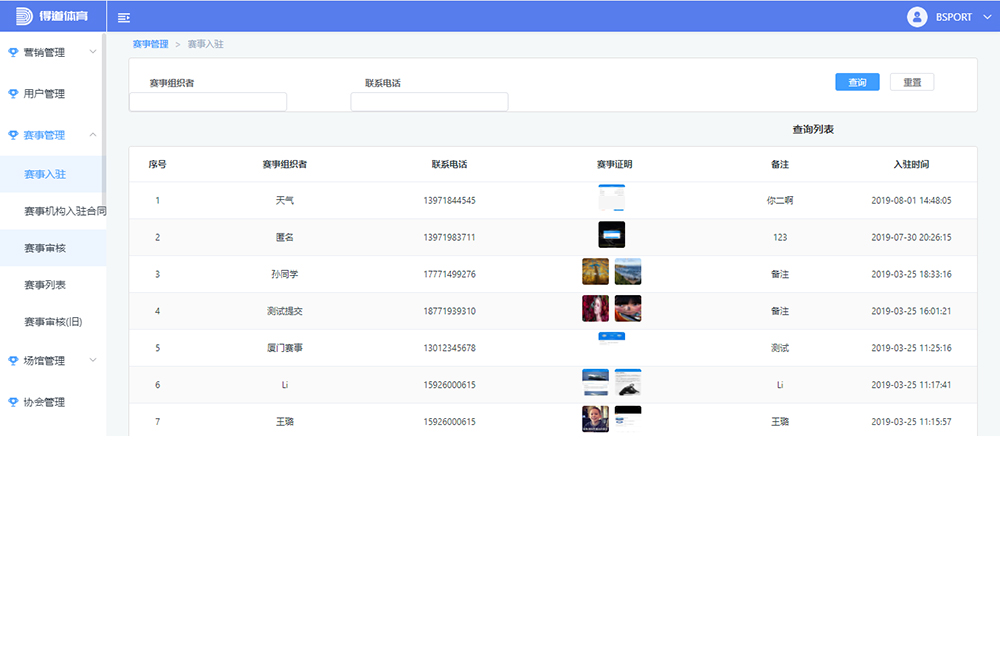This screenshot has width=1000, height=667.
Task: Click the 得道体育 logo
Action: [x=52, y=17]
